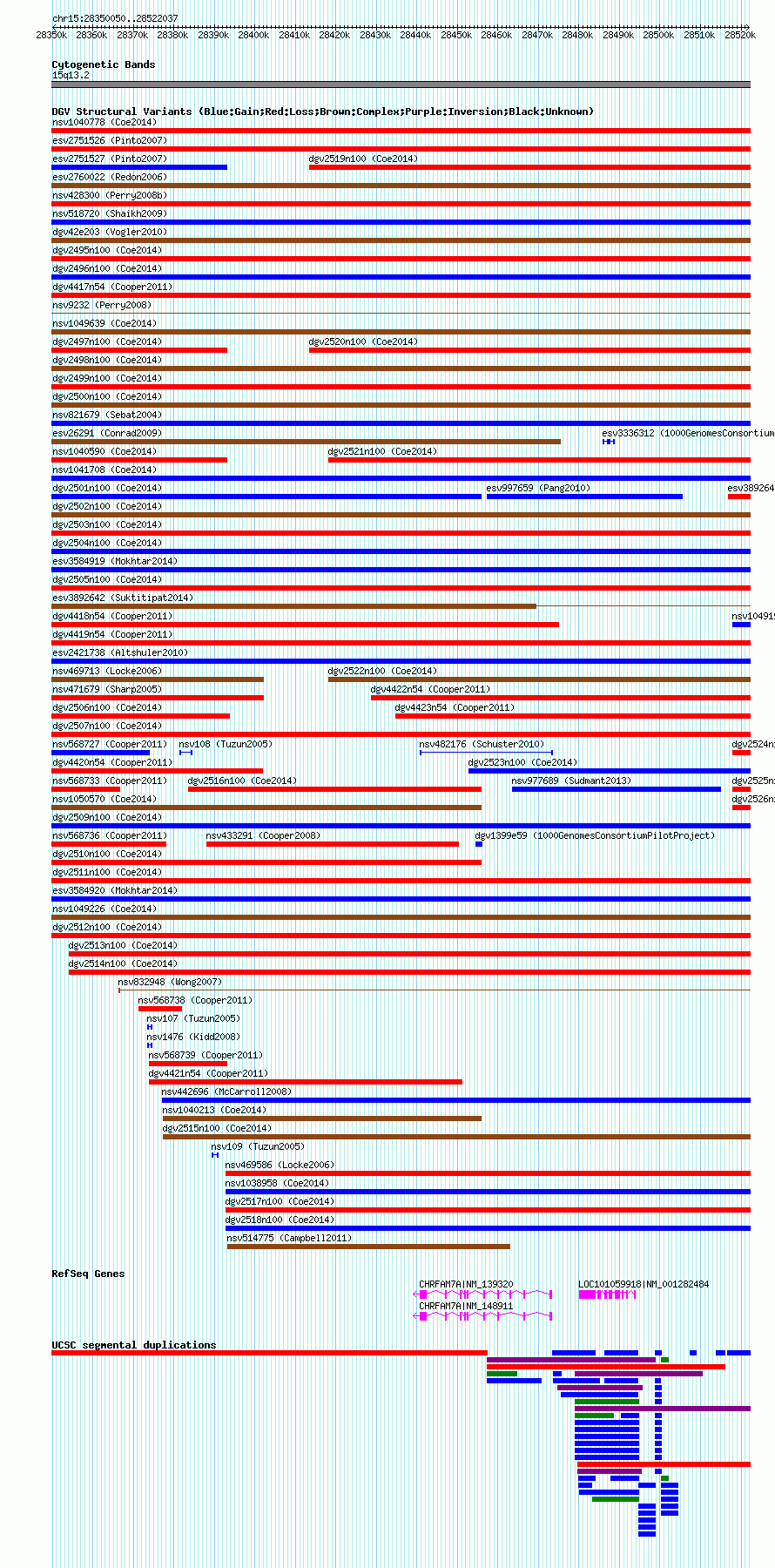Open variant nsv832948 (Wong2007)
The image size is (775, 1568).
tap(170, 983)
